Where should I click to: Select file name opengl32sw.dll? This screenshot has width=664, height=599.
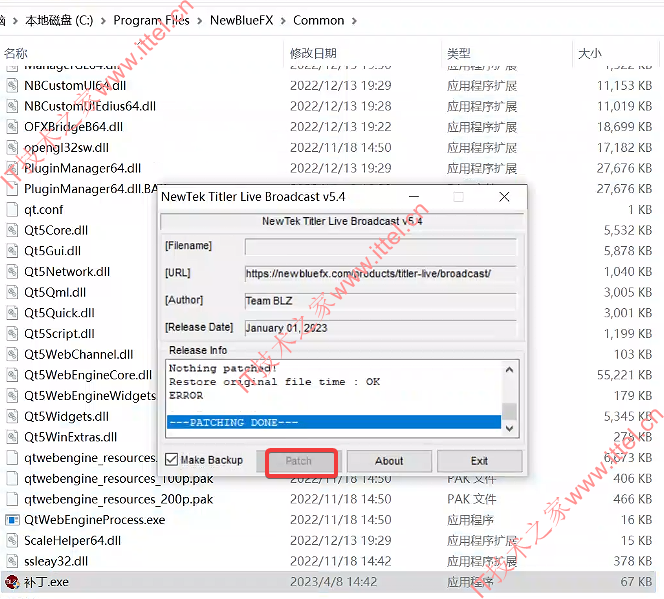(x=66, y=148)
